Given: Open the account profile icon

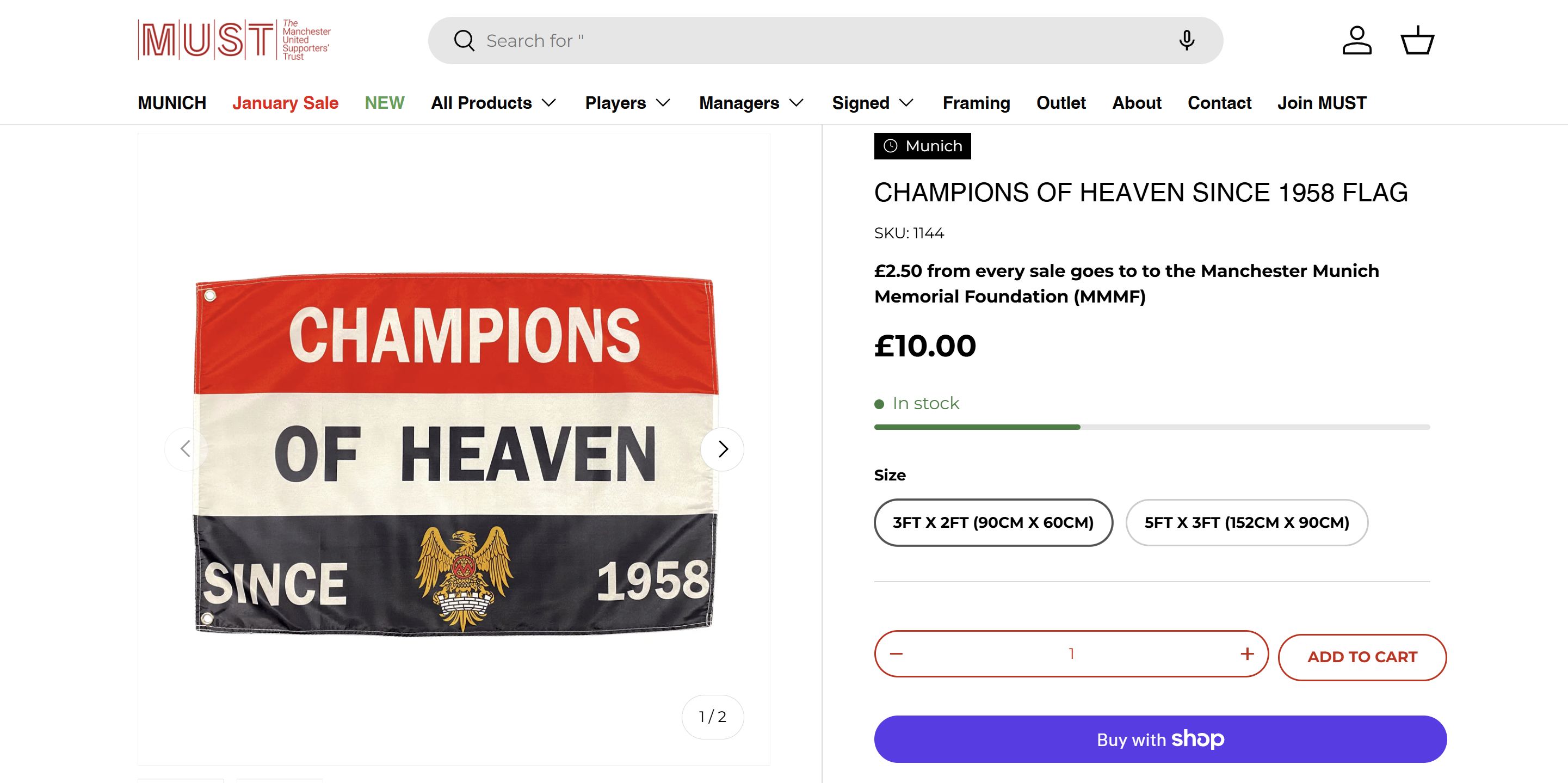Looking at the screenshot, I should [1356, 41].
